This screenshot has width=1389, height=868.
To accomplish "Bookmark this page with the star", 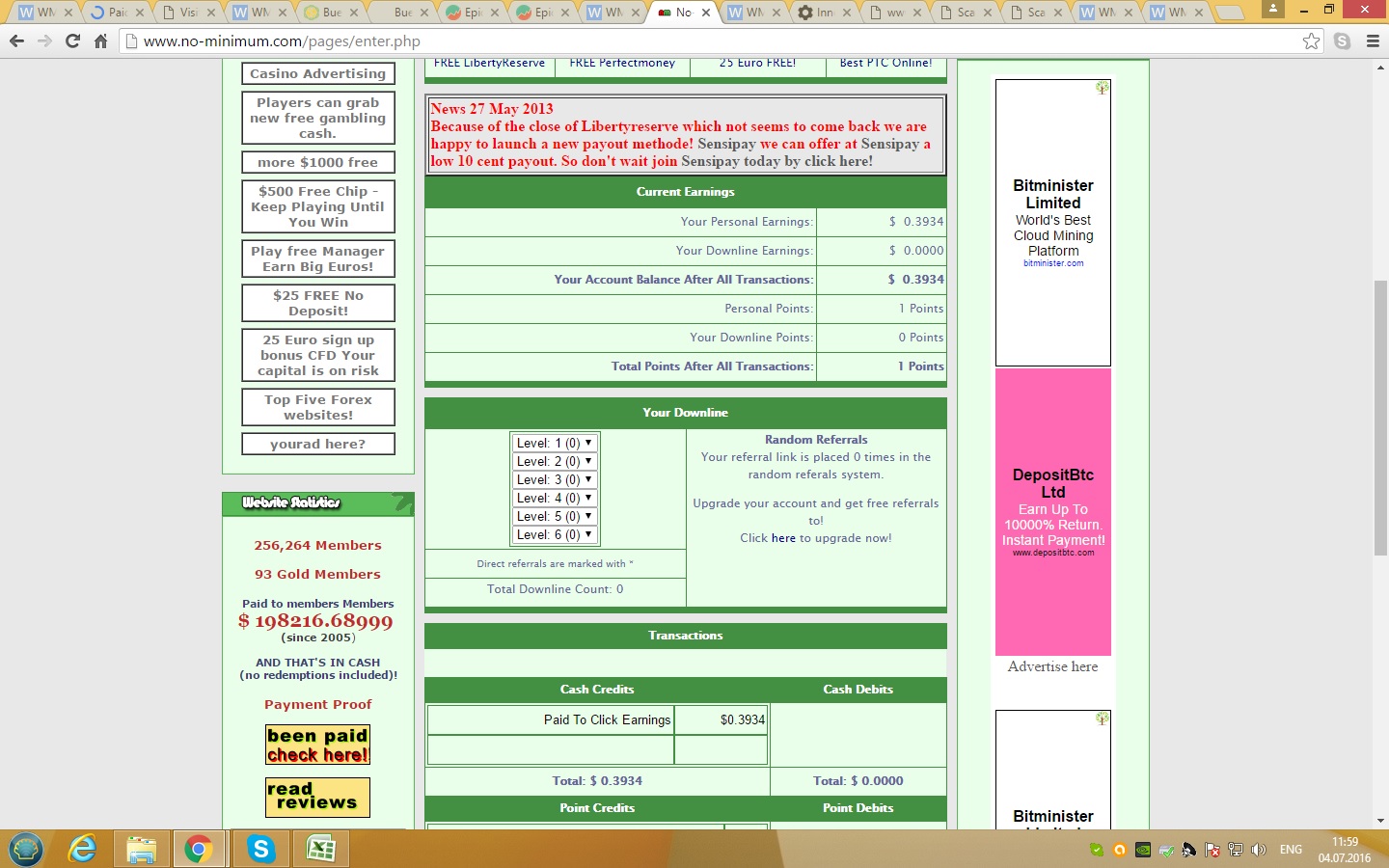I will point(1311,41).
